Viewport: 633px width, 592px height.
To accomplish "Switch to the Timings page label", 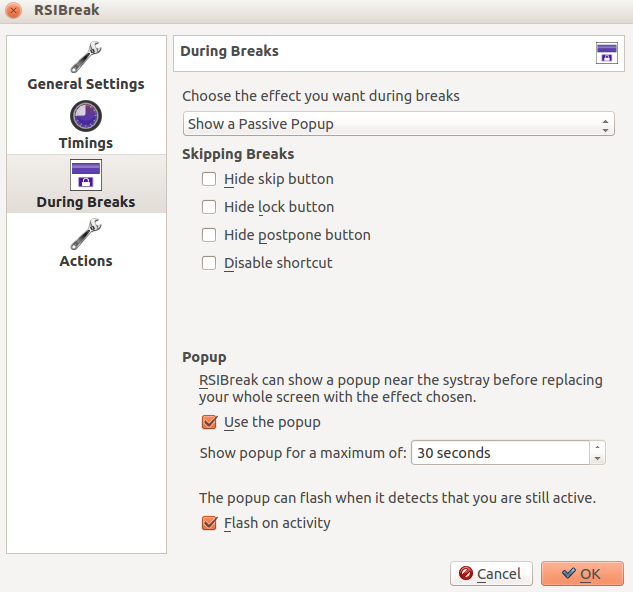I will click(x=86, y=143).
